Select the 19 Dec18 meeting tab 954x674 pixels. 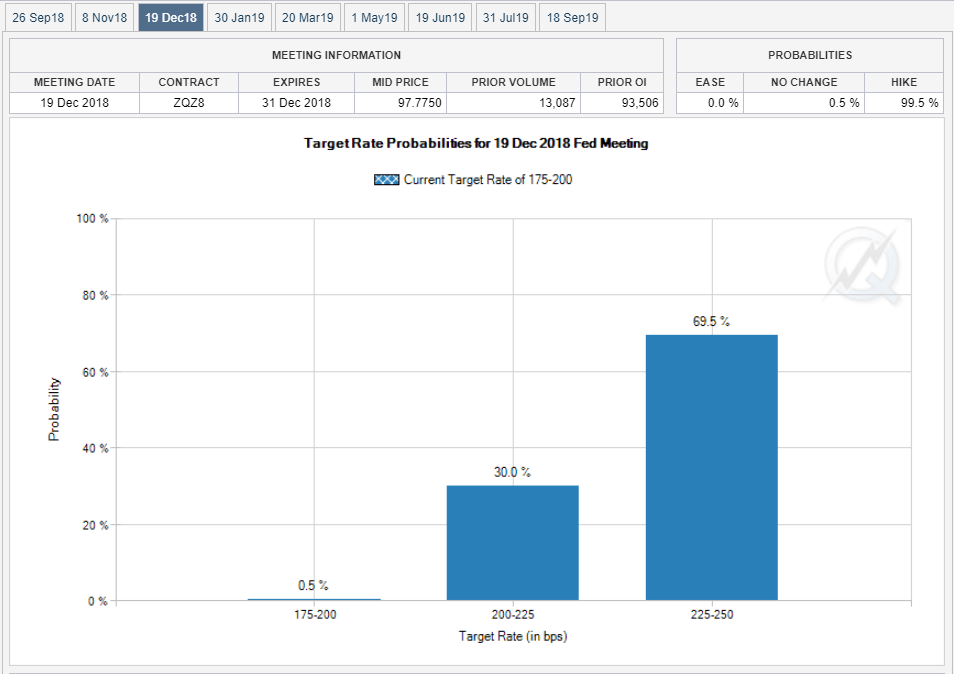(171, 18)
